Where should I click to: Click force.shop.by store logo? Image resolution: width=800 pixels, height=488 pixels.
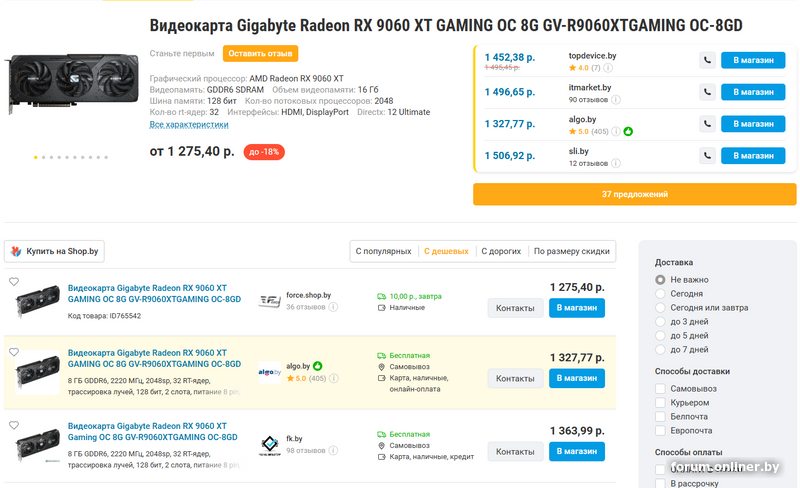269,301
